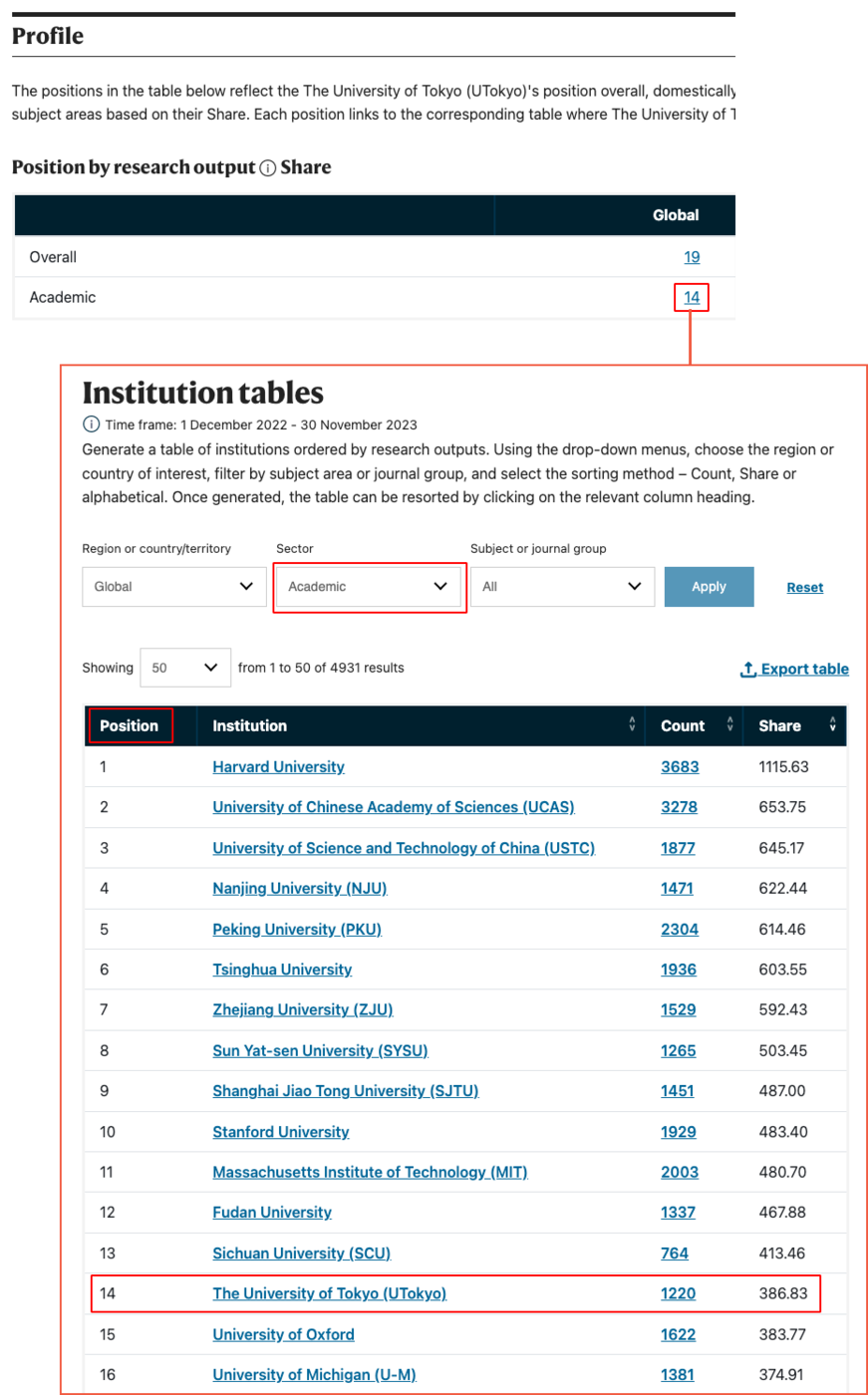Click Zhejiang University count 1529
The height and width of the screenshot is (1395, 868).
679,1009
